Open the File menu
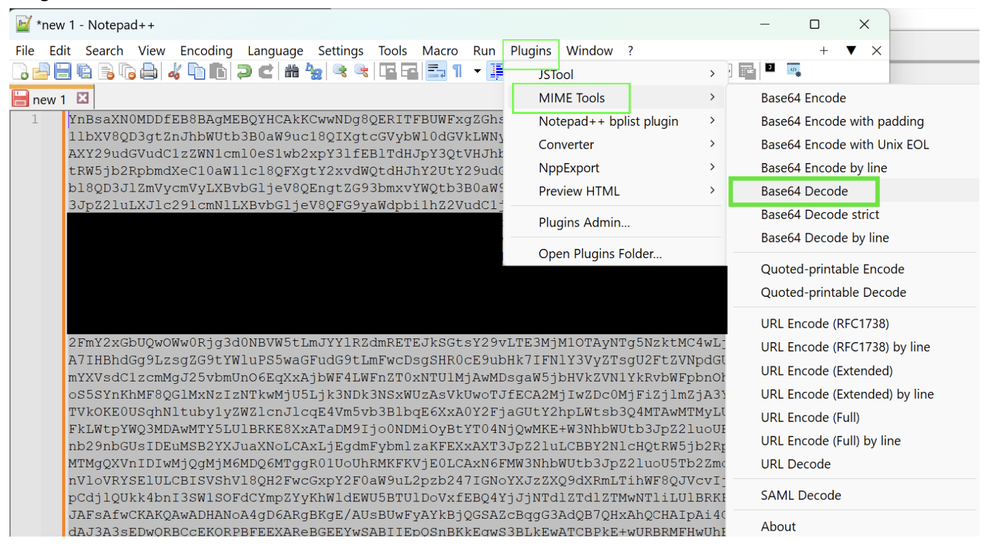This screenshot has width=1000, height=555. (25, 50)
